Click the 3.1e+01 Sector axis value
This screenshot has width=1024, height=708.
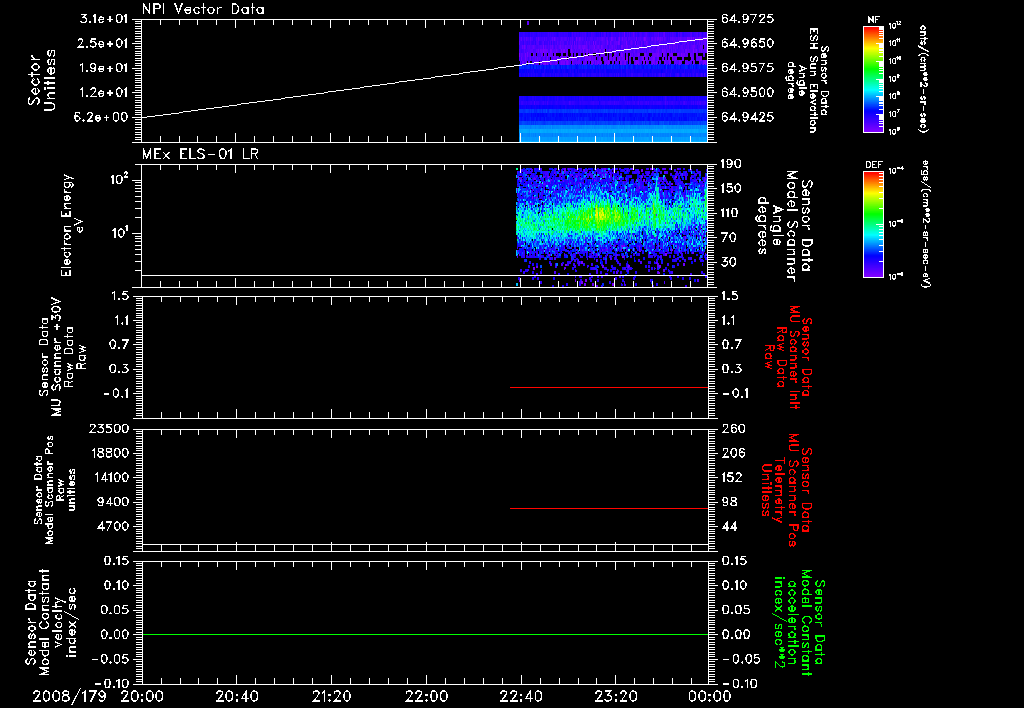tap(104, 19)
